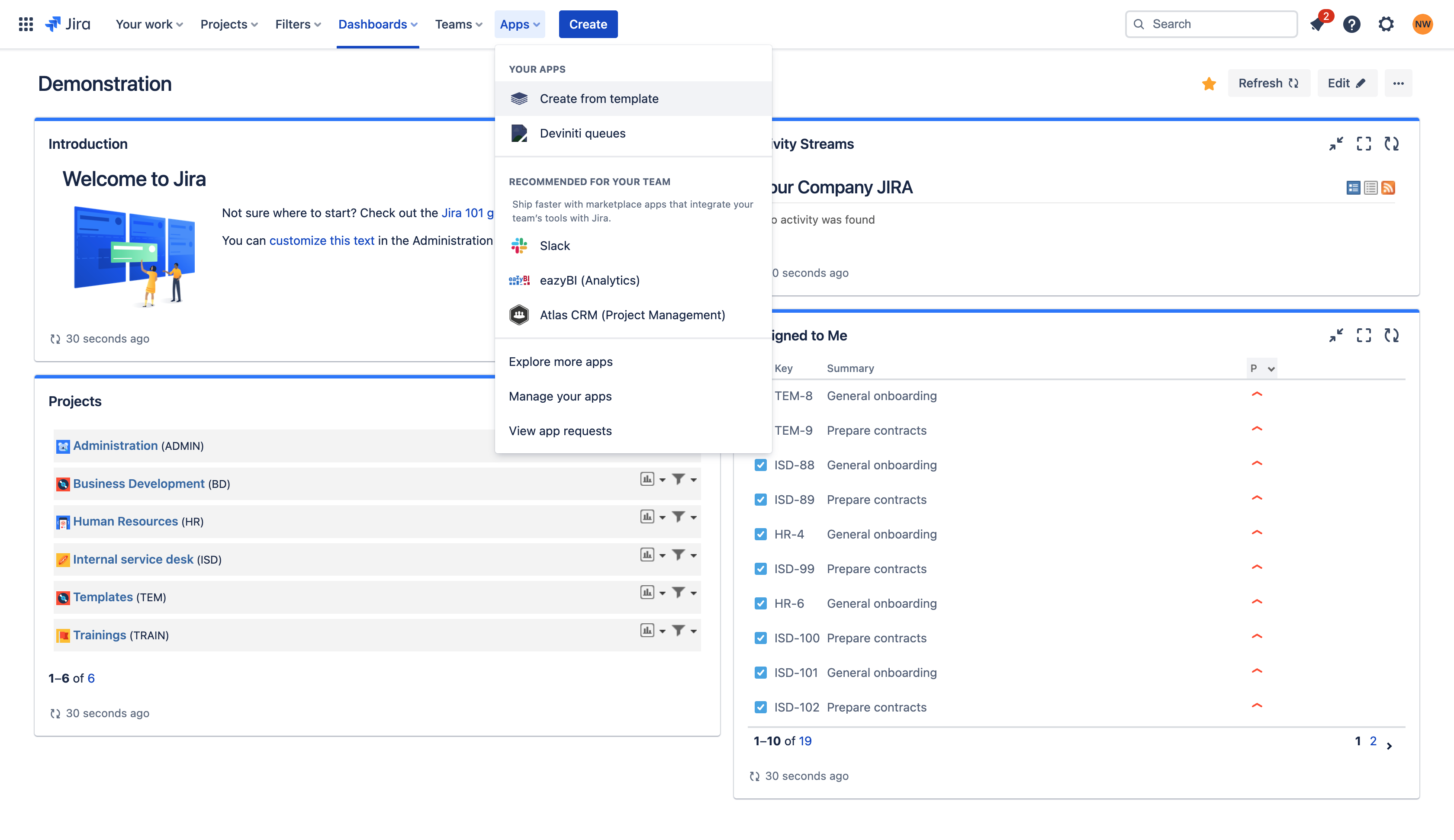Open the NW profile avatar
The width and height of the screenshot is (1454, 840).
click(1422, 24)
